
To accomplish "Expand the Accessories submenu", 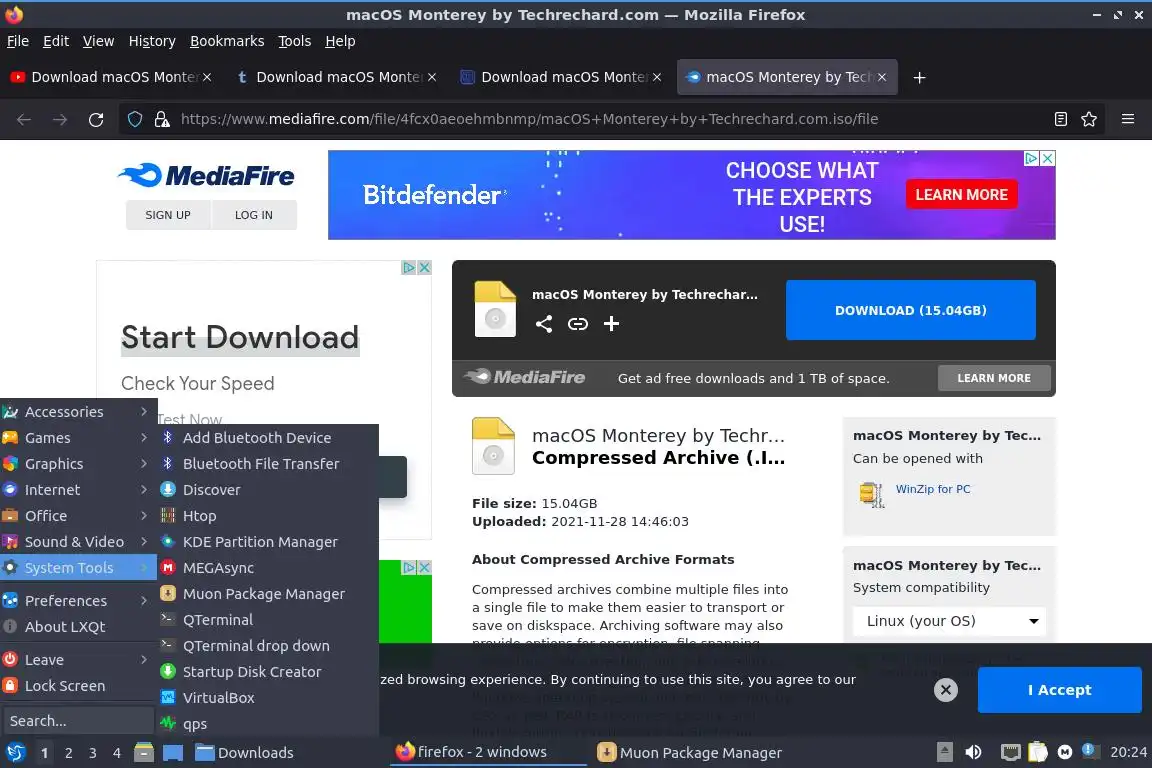I will pos(78,412).
